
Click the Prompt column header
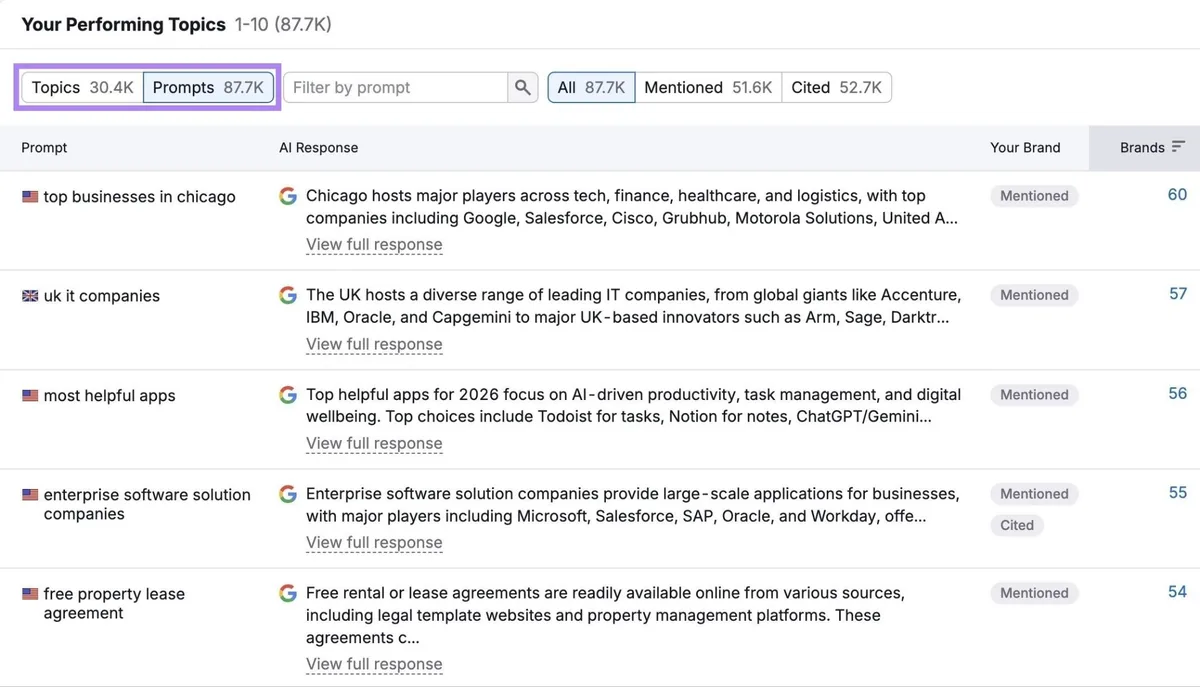pyautogui.click(x=45, y=148)
